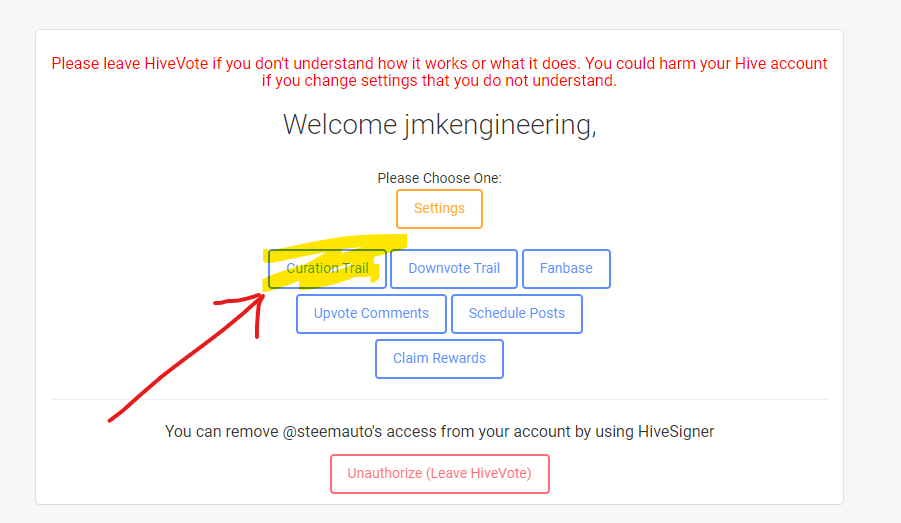
Task: Open the orange Settings button
Action: (439, 209)
